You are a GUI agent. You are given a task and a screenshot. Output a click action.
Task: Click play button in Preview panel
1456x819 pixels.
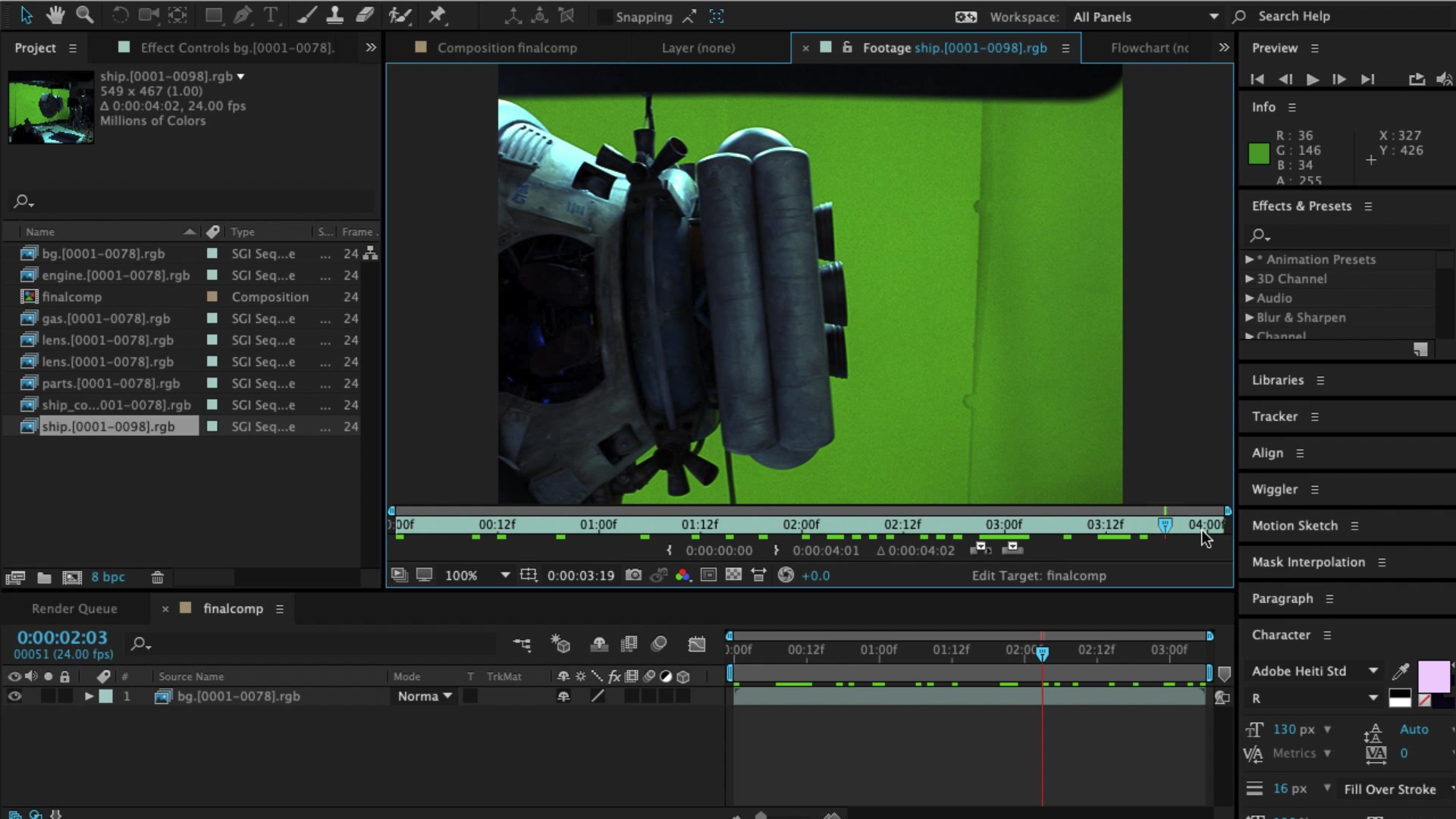1312,79
